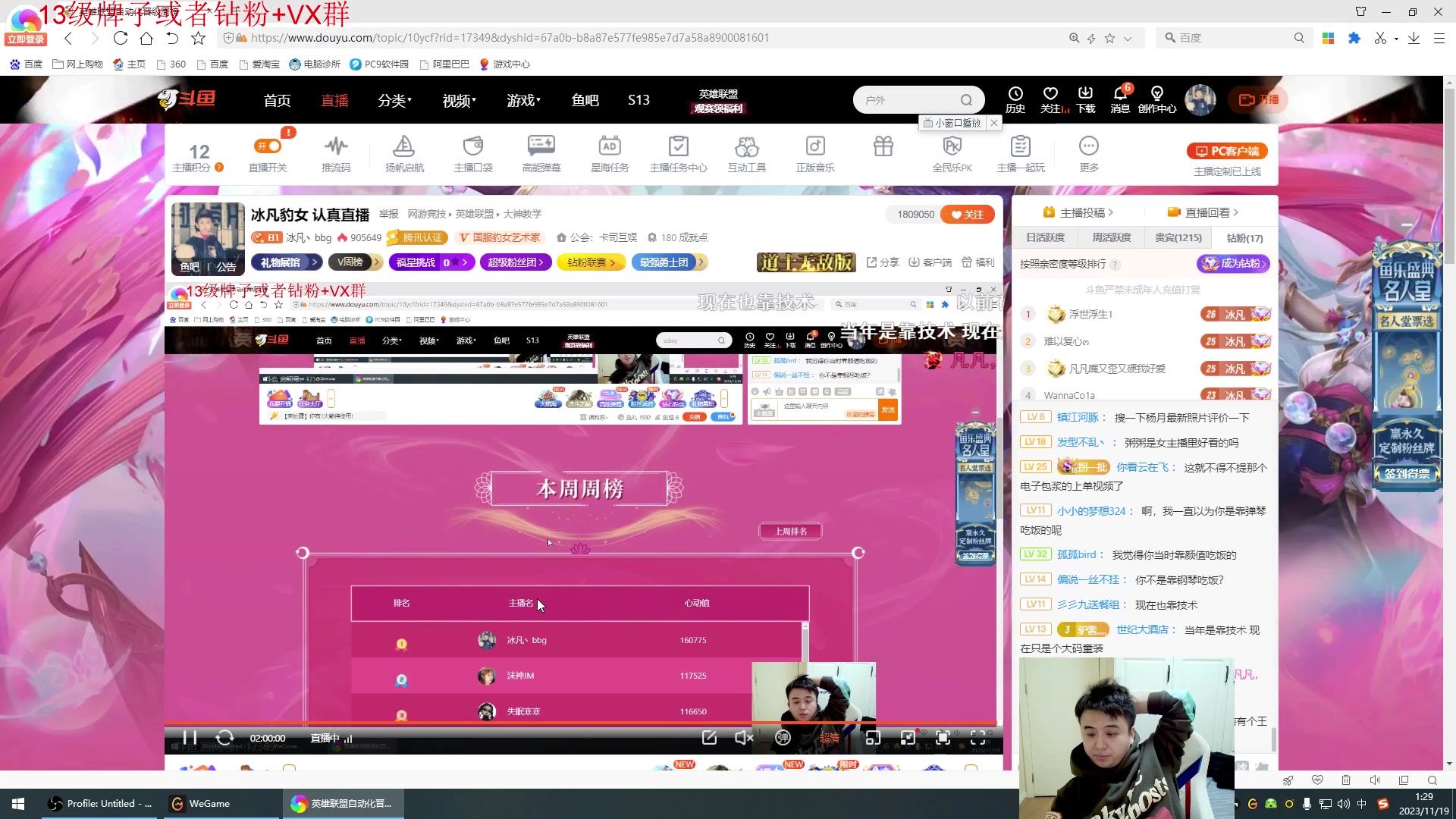The image size is (1456, 819).
Task: Open the 全民乐PK tool
Action: pos(952,154)
